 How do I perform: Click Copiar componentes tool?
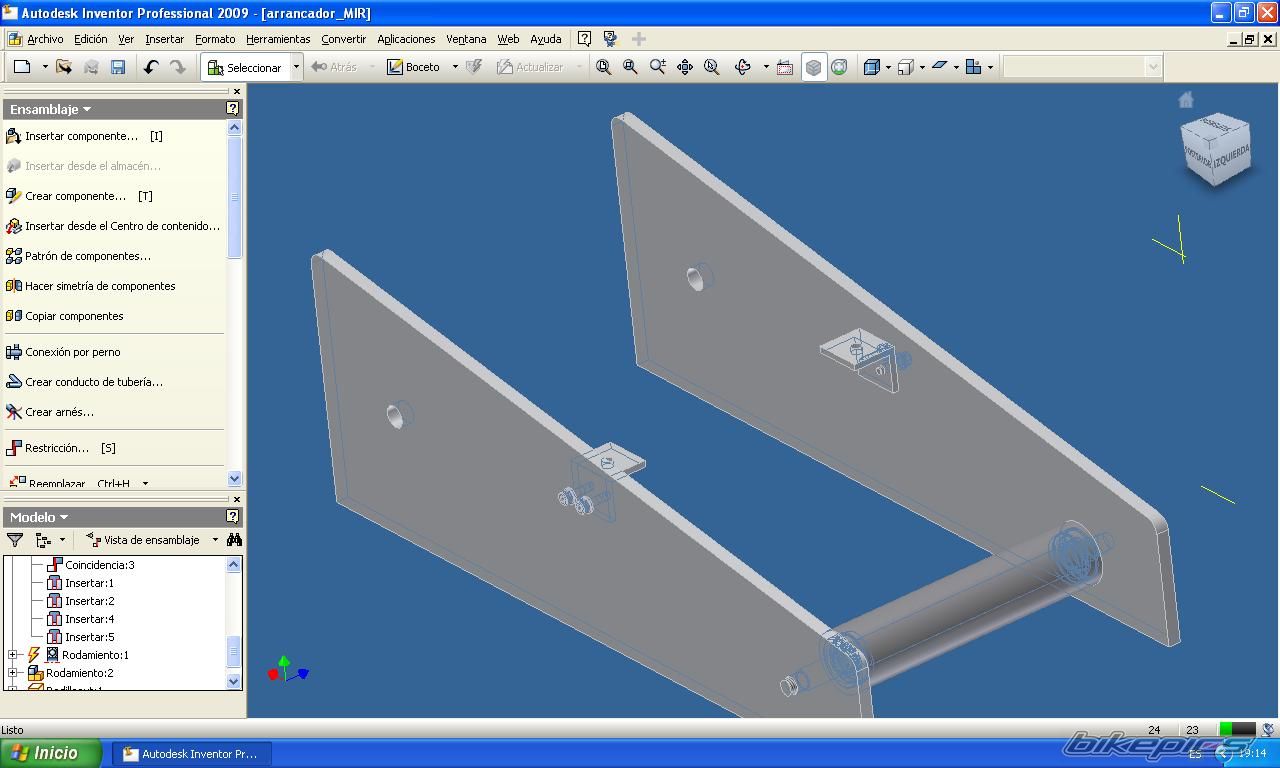click(x=64, y=316)
